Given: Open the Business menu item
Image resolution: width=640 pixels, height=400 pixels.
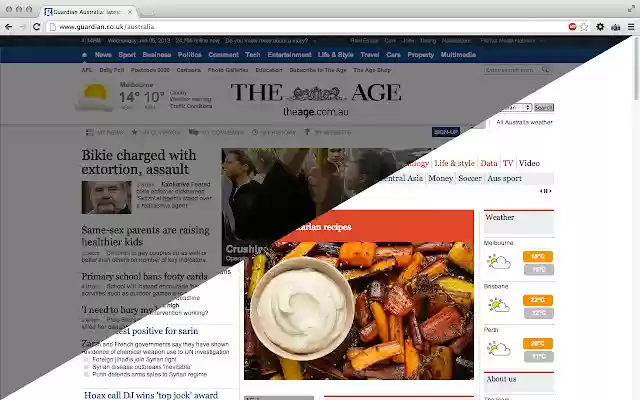Looking at the screenshot, I should [157, 55].
